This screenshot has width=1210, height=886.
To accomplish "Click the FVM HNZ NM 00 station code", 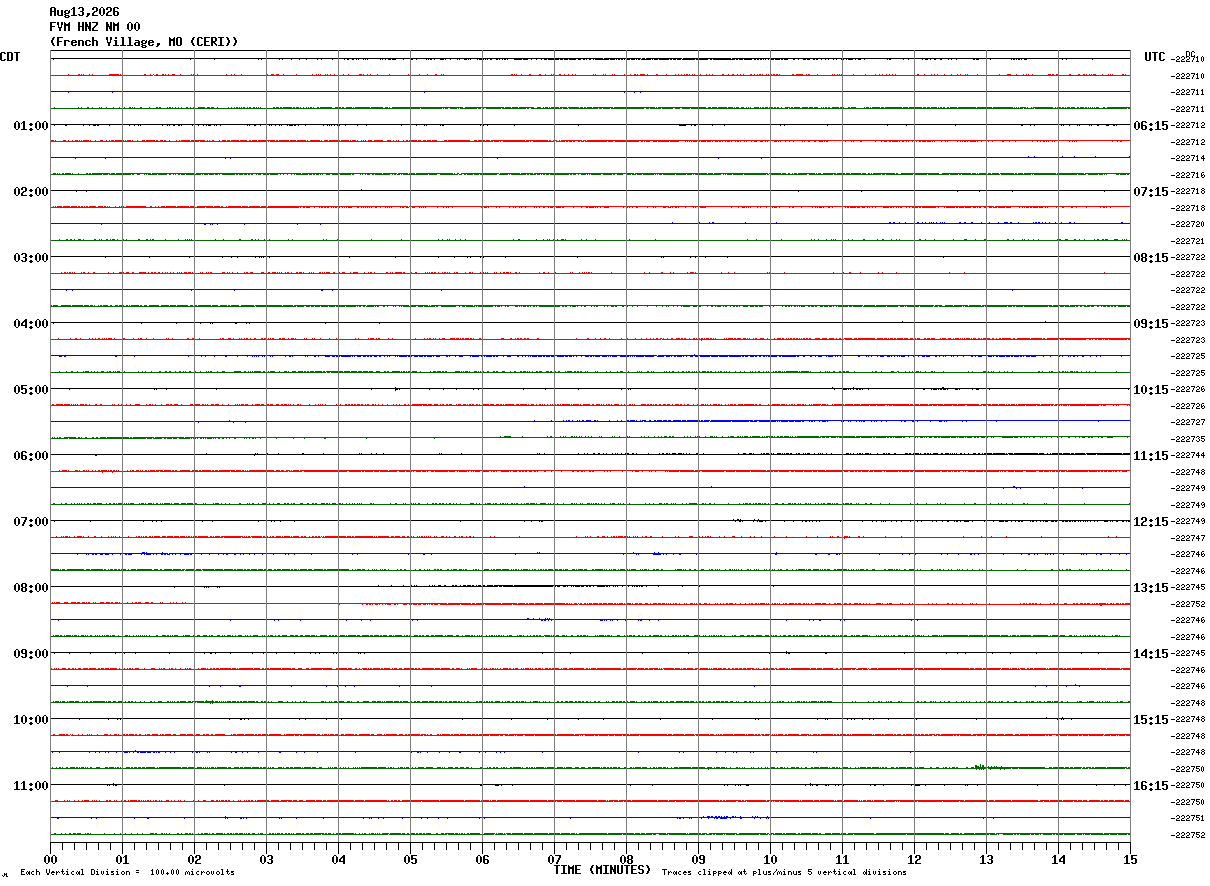I will [x=95, y=27].
